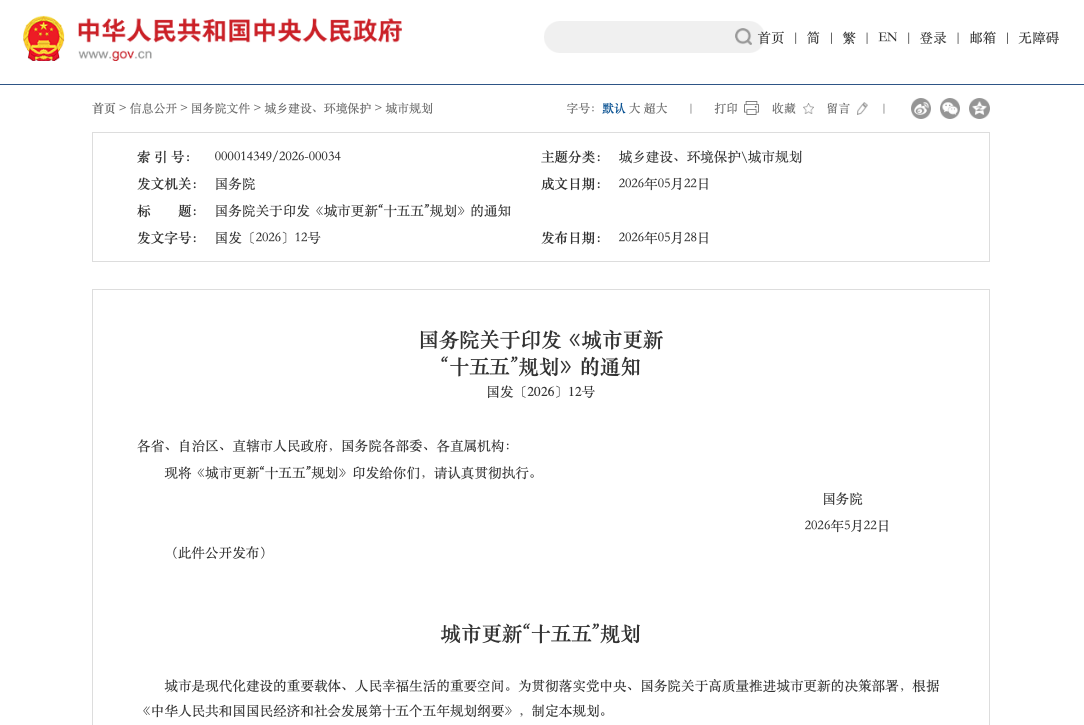Switch to English version EN
Viewport: 1084px width, 725px height.
coord(888,37)
